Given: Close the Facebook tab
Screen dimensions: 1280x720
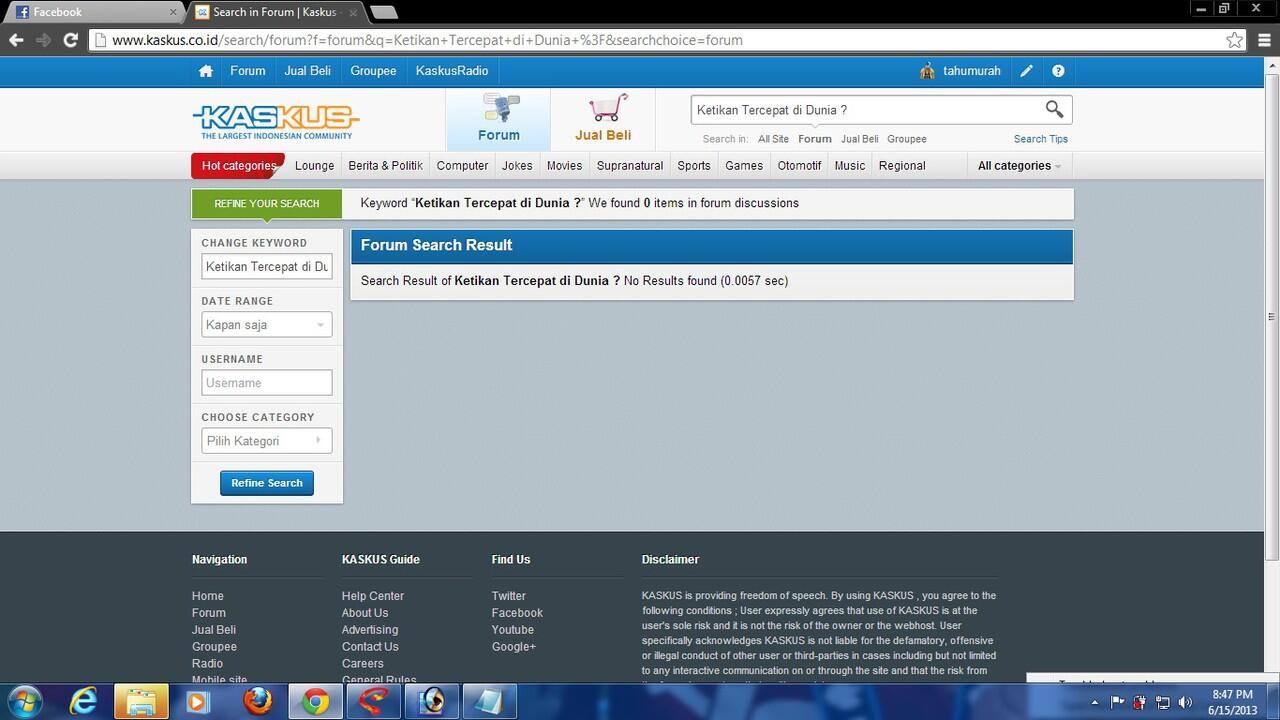Looking at the screenshot, I should [x=173, y=12].
